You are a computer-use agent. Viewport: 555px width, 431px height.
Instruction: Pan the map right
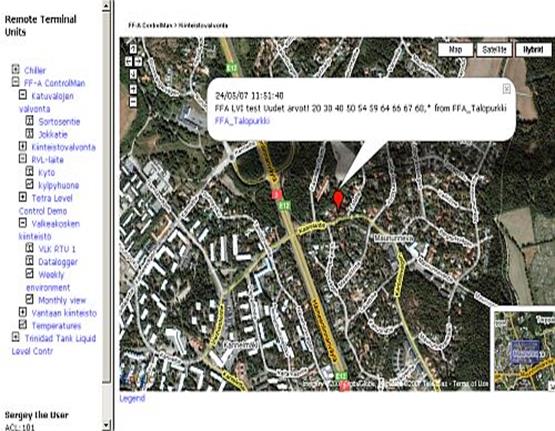tap(138, 62)
